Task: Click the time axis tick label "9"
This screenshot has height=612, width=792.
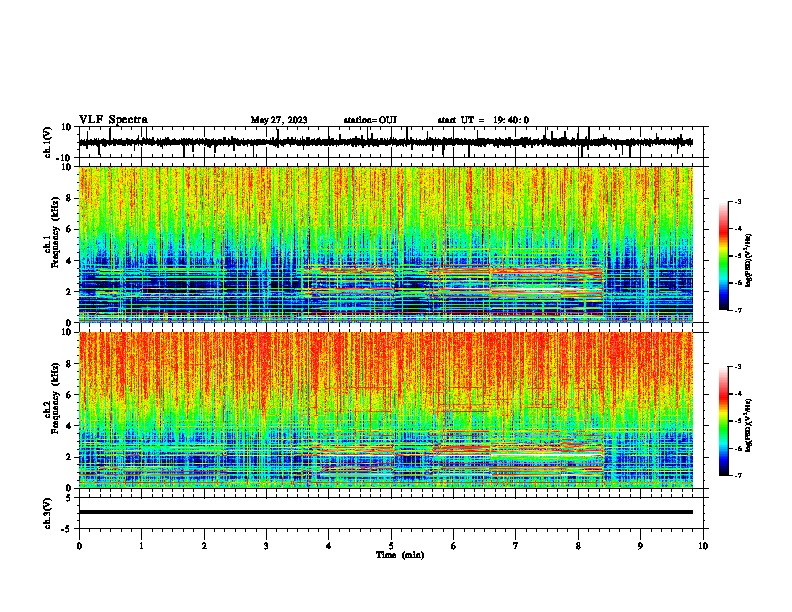Action: (640, 546)
